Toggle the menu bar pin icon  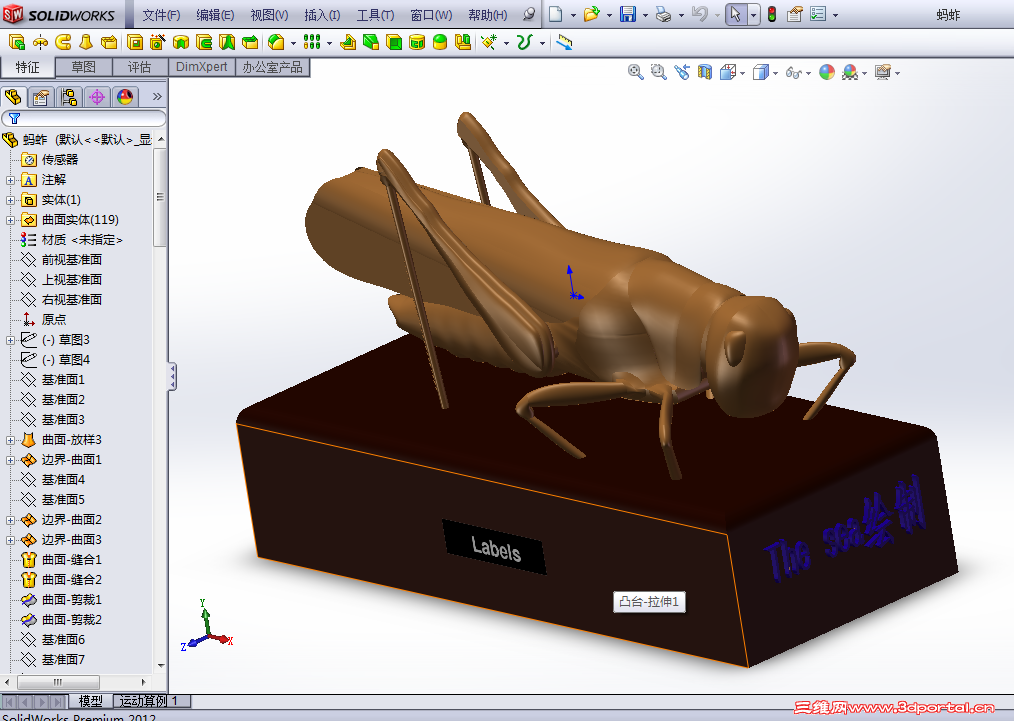tap(529, 14)
